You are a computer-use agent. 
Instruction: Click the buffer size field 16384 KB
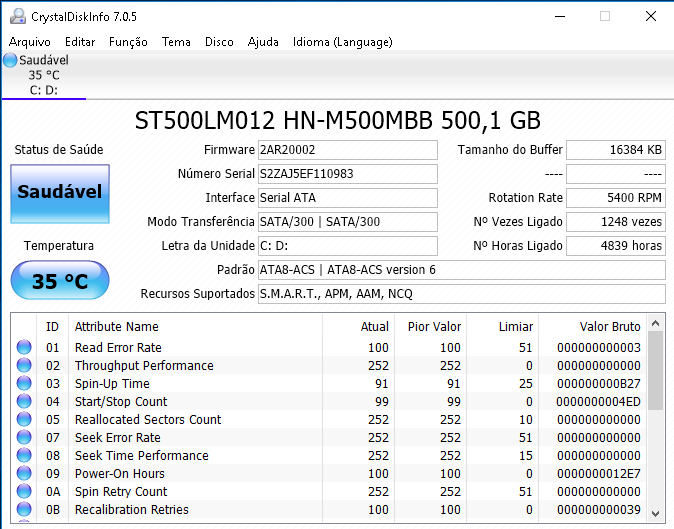[x=616, y=150]
